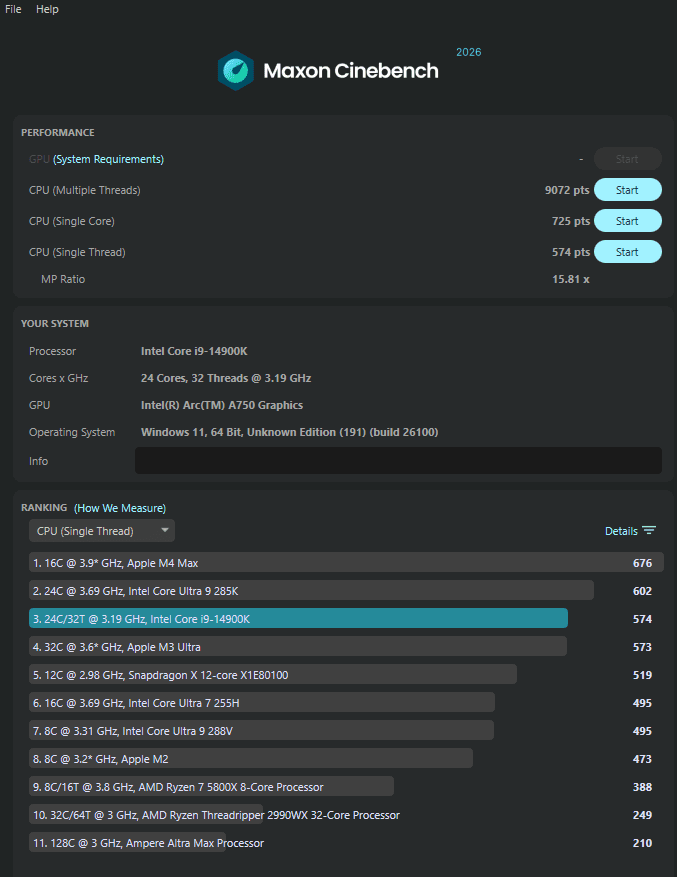Screen dimensions: 677x877
Task: Expand the CPU (Single Thread) ranking dropdown
Action: tap(102, 531)
